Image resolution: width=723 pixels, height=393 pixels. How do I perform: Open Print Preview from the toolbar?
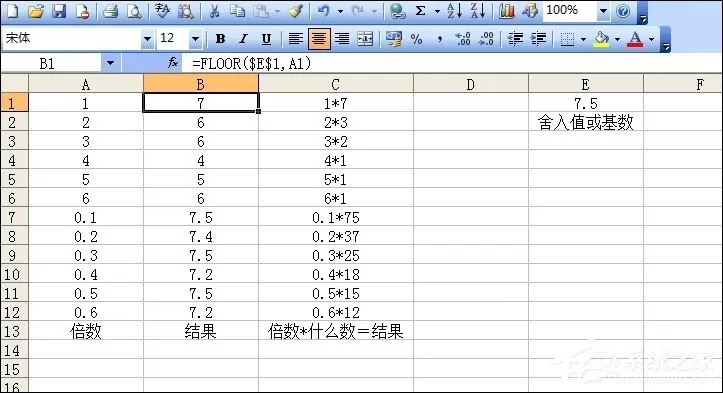134,11
